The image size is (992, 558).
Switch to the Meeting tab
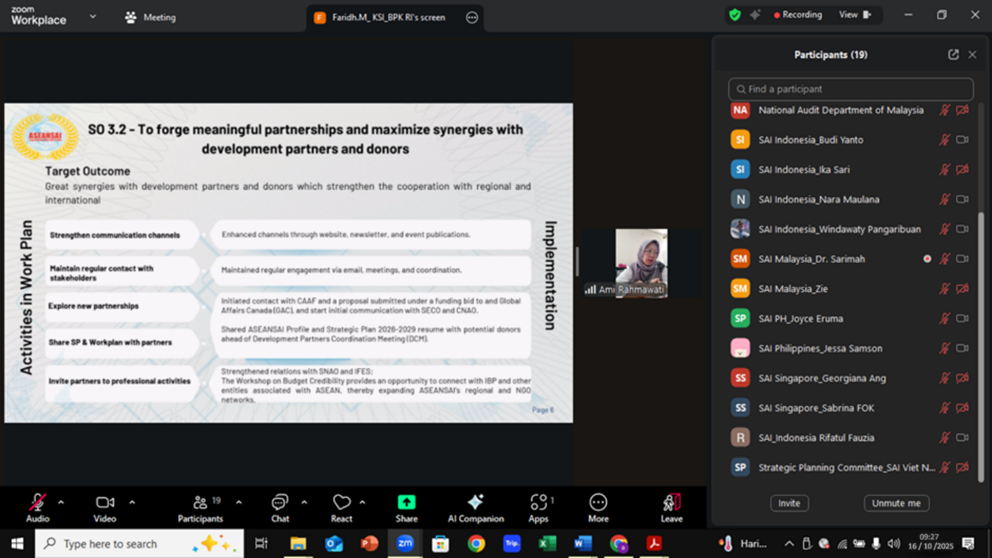tap(150, 17)
